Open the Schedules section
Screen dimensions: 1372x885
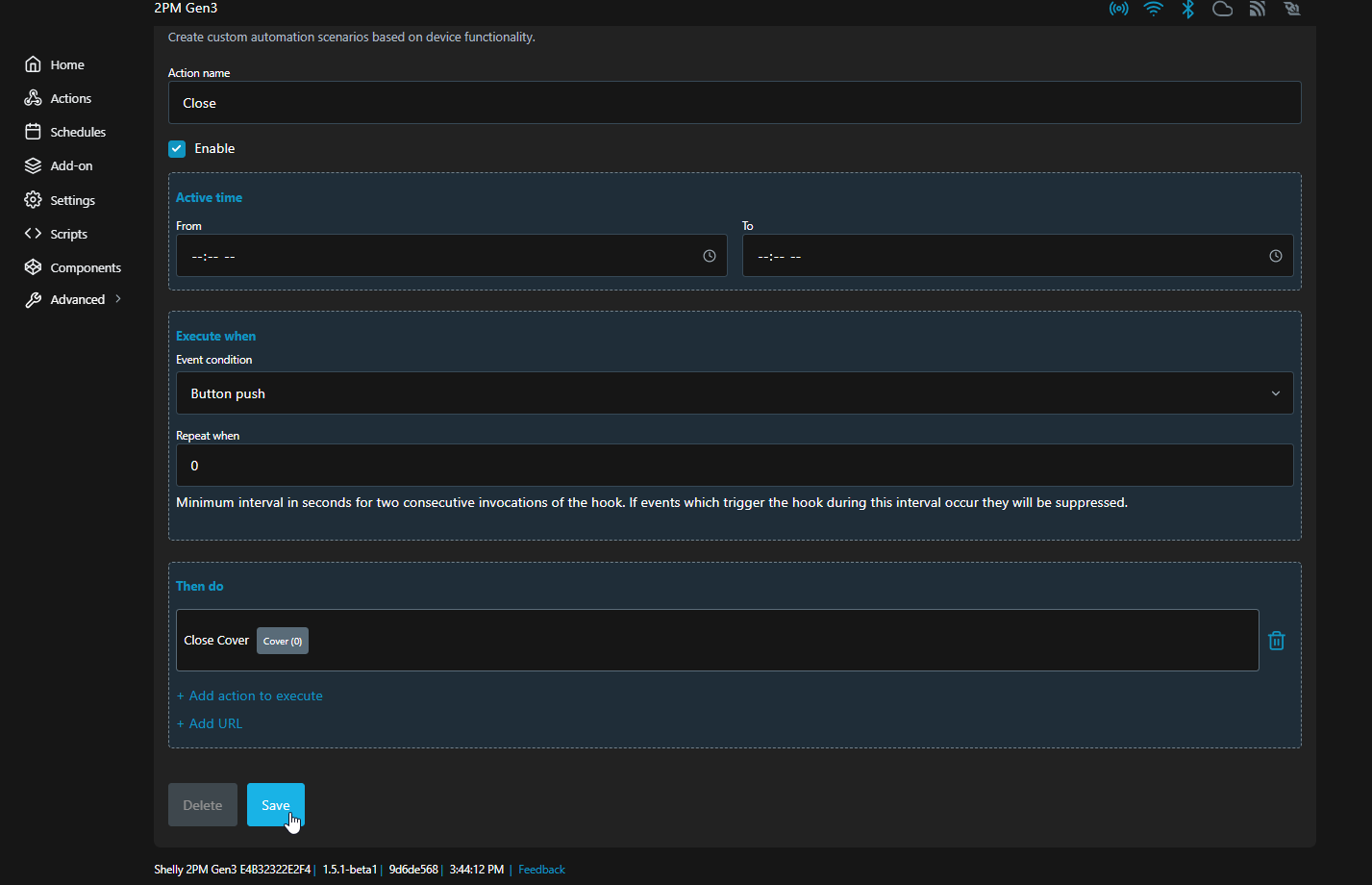tap(77, 132)
